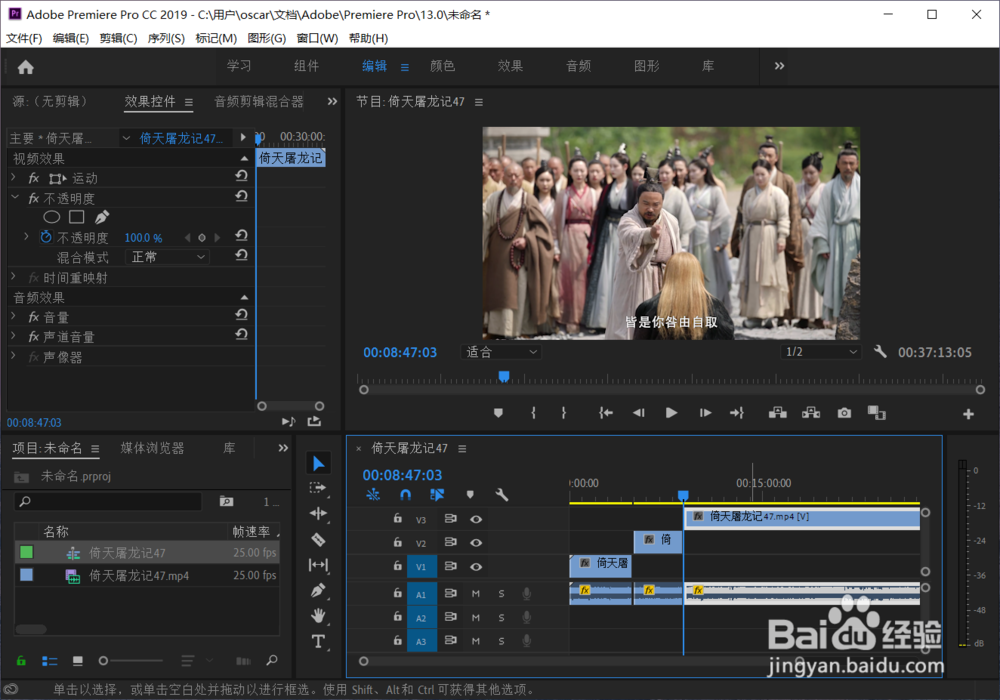The width and height of the screenshot is (1000, 700).
Task: Mute audio track A1
Action: [x=476, y=594]
